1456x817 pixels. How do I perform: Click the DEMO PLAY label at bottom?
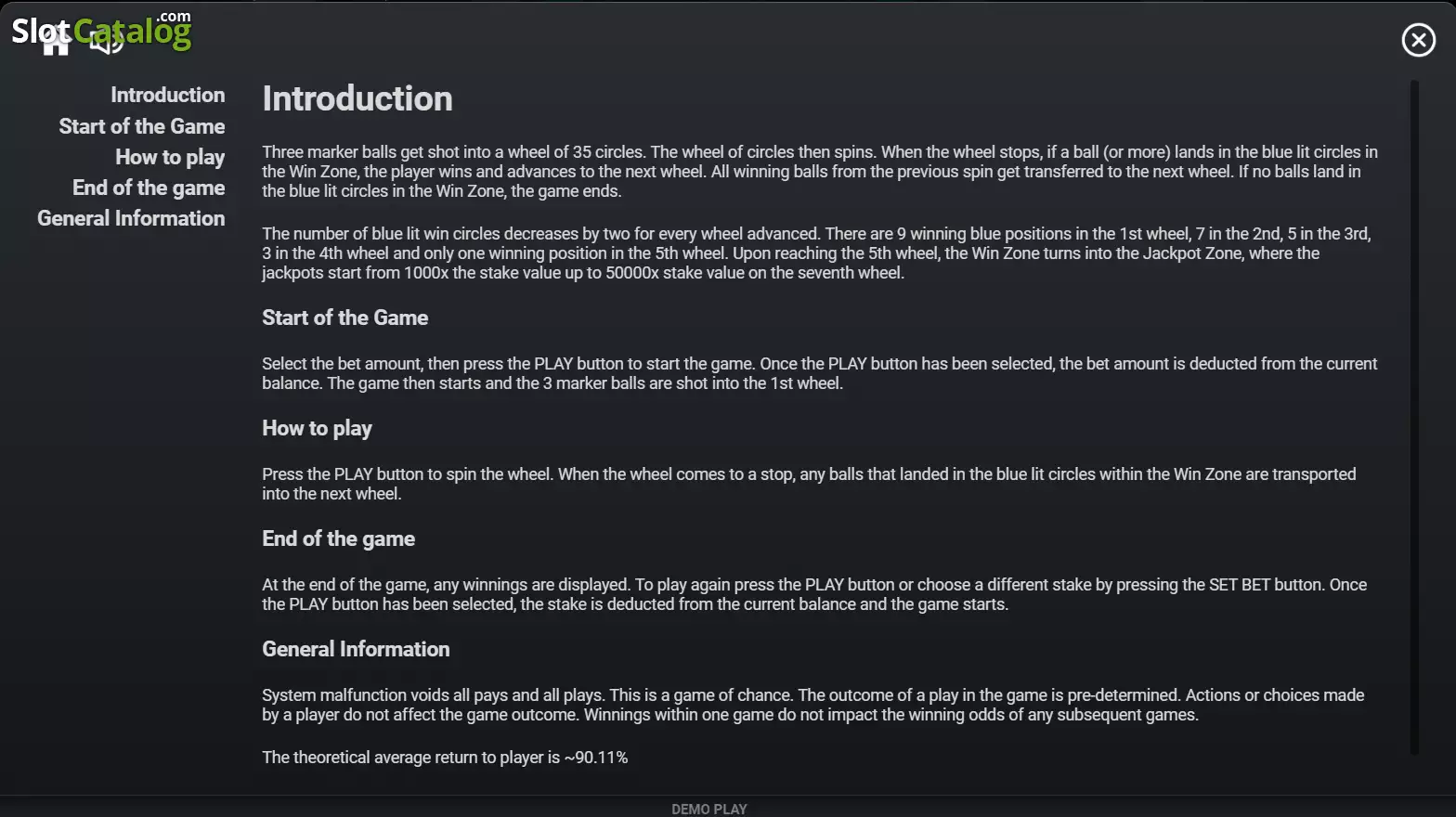tap(709, 809)
